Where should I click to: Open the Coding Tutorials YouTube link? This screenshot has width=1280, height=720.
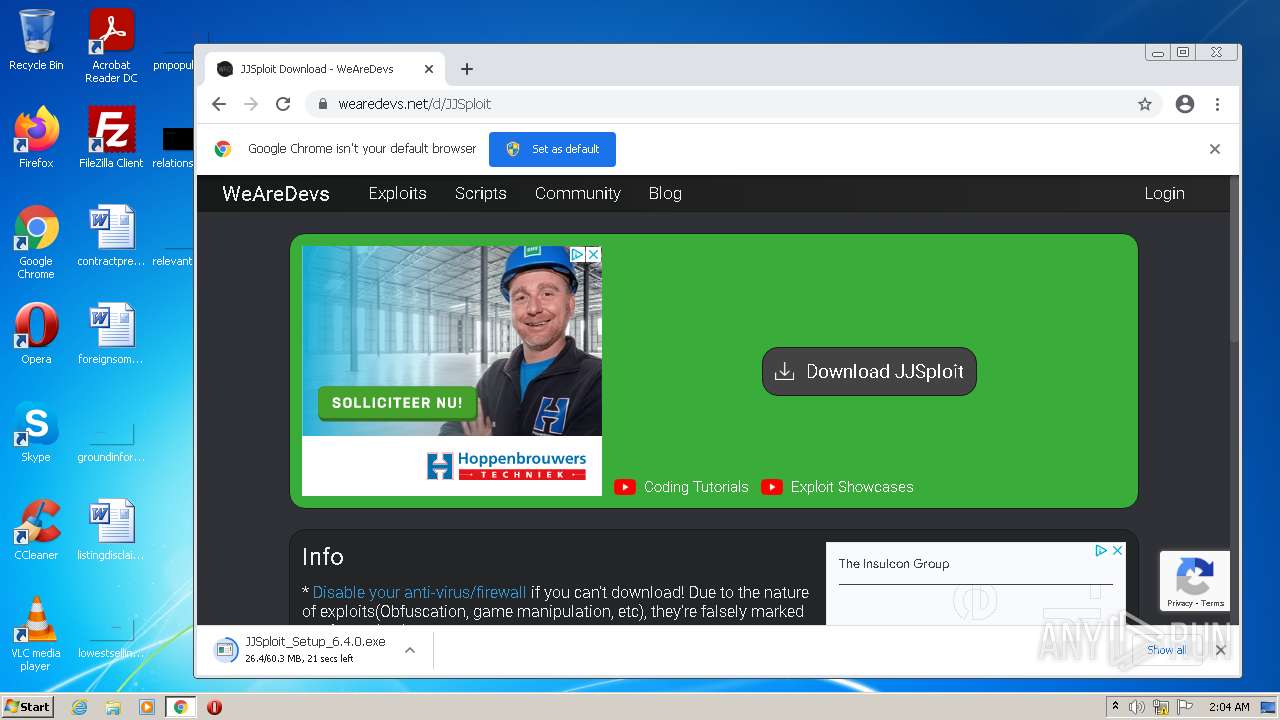(682, 487)
